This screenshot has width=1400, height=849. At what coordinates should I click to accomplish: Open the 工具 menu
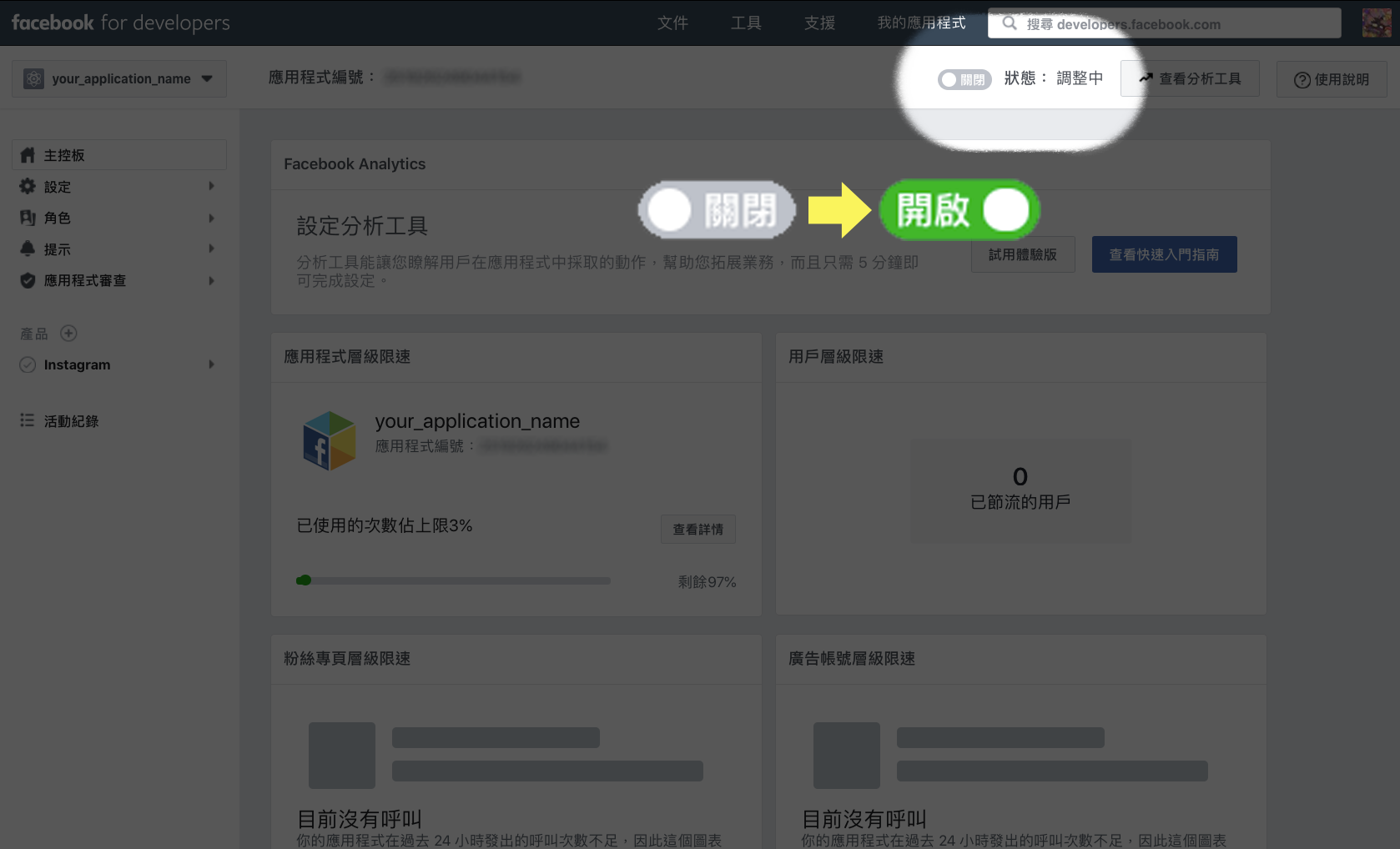[746, 23]
